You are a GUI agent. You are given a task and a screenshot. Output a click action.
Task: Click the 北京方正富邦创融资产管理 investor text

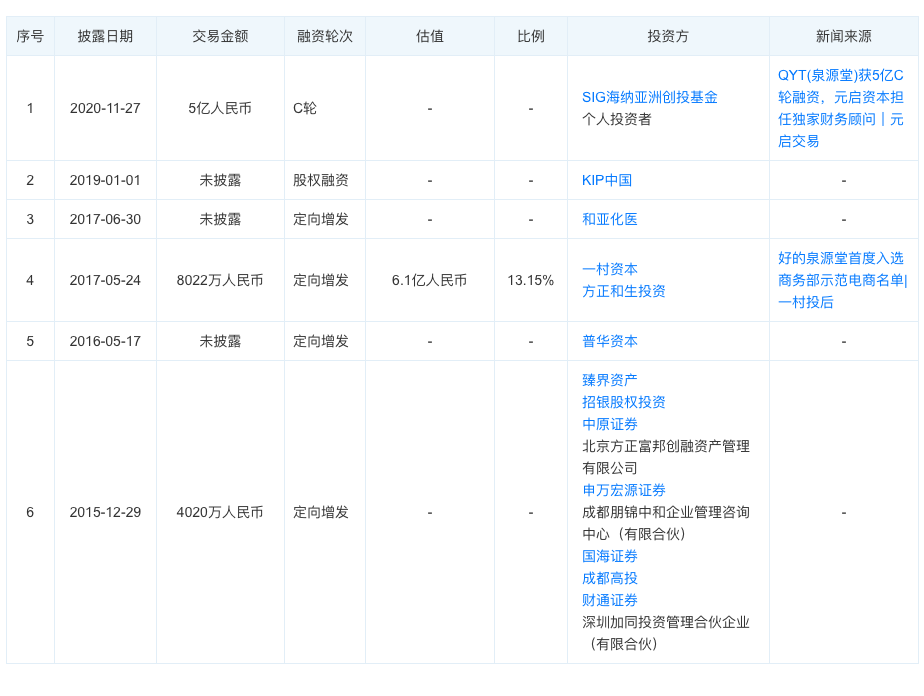666,446
